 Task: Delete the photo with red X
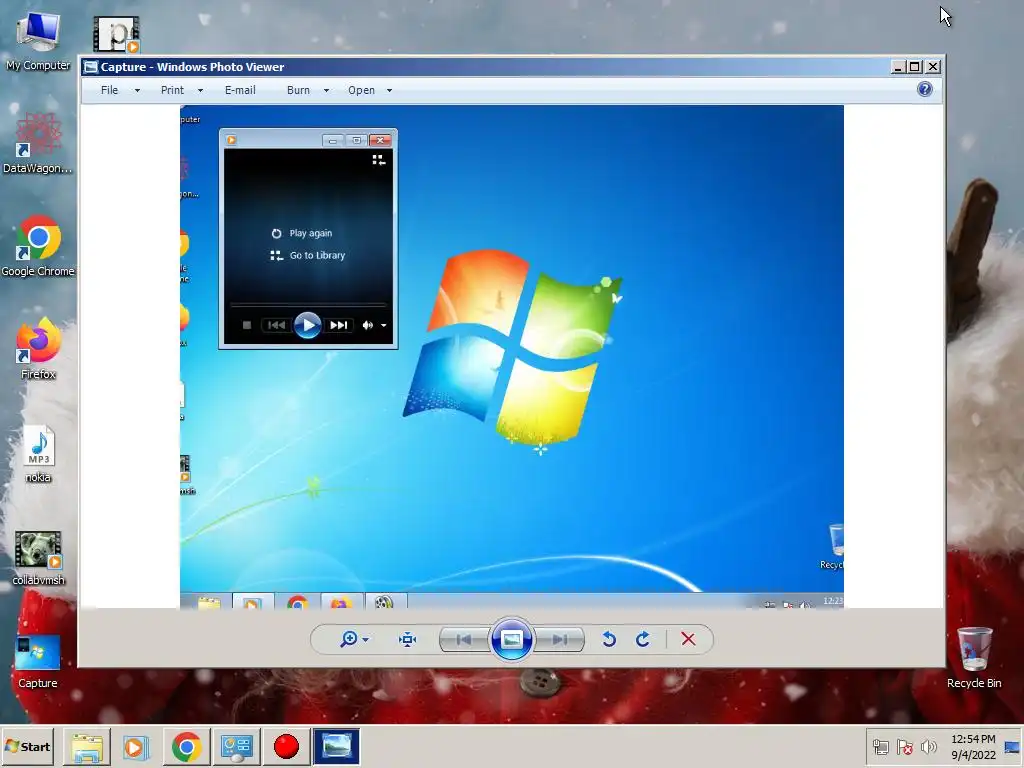pos(688,639)
